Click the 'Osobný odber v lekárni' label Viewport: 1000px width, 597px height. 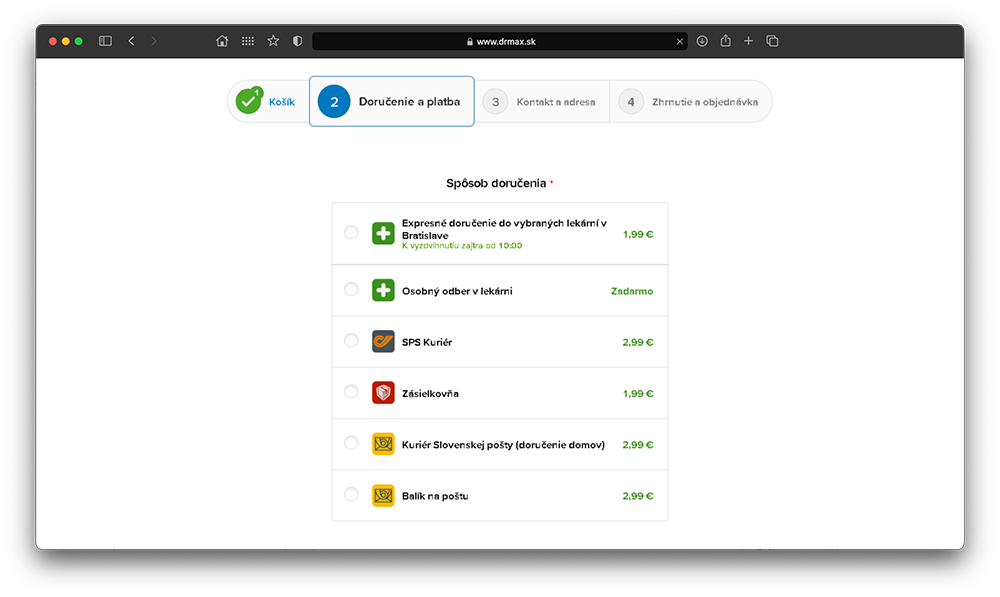457,291
